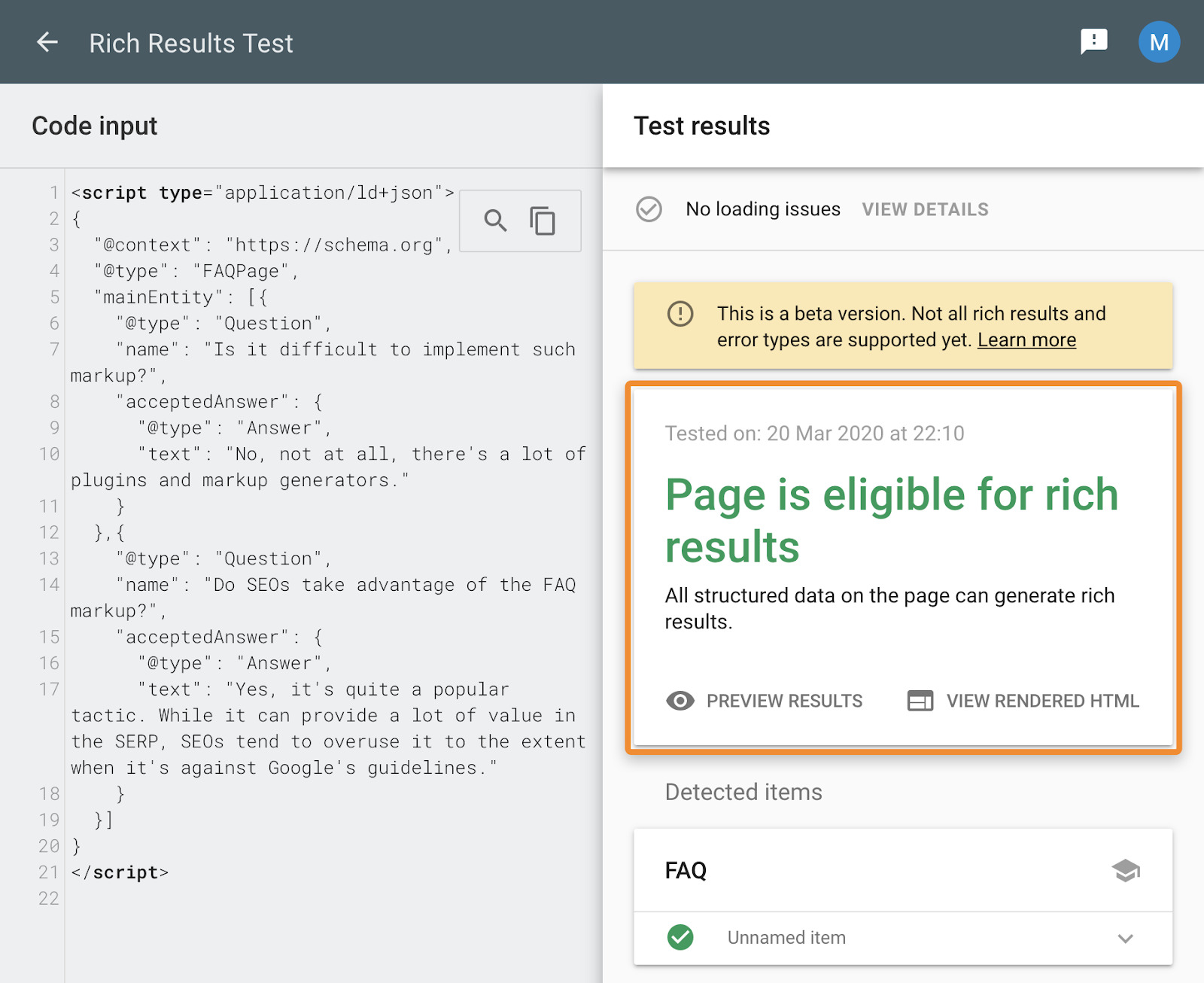Click the No loading issues check circle
This screenshot has width=1204, height=983.
[x=649, y=209]
